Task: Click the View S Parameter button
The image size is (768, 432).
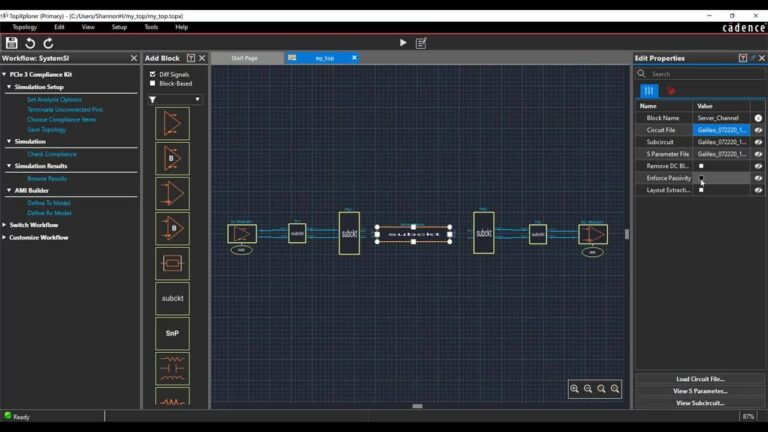Action: [x=700, y=391]
